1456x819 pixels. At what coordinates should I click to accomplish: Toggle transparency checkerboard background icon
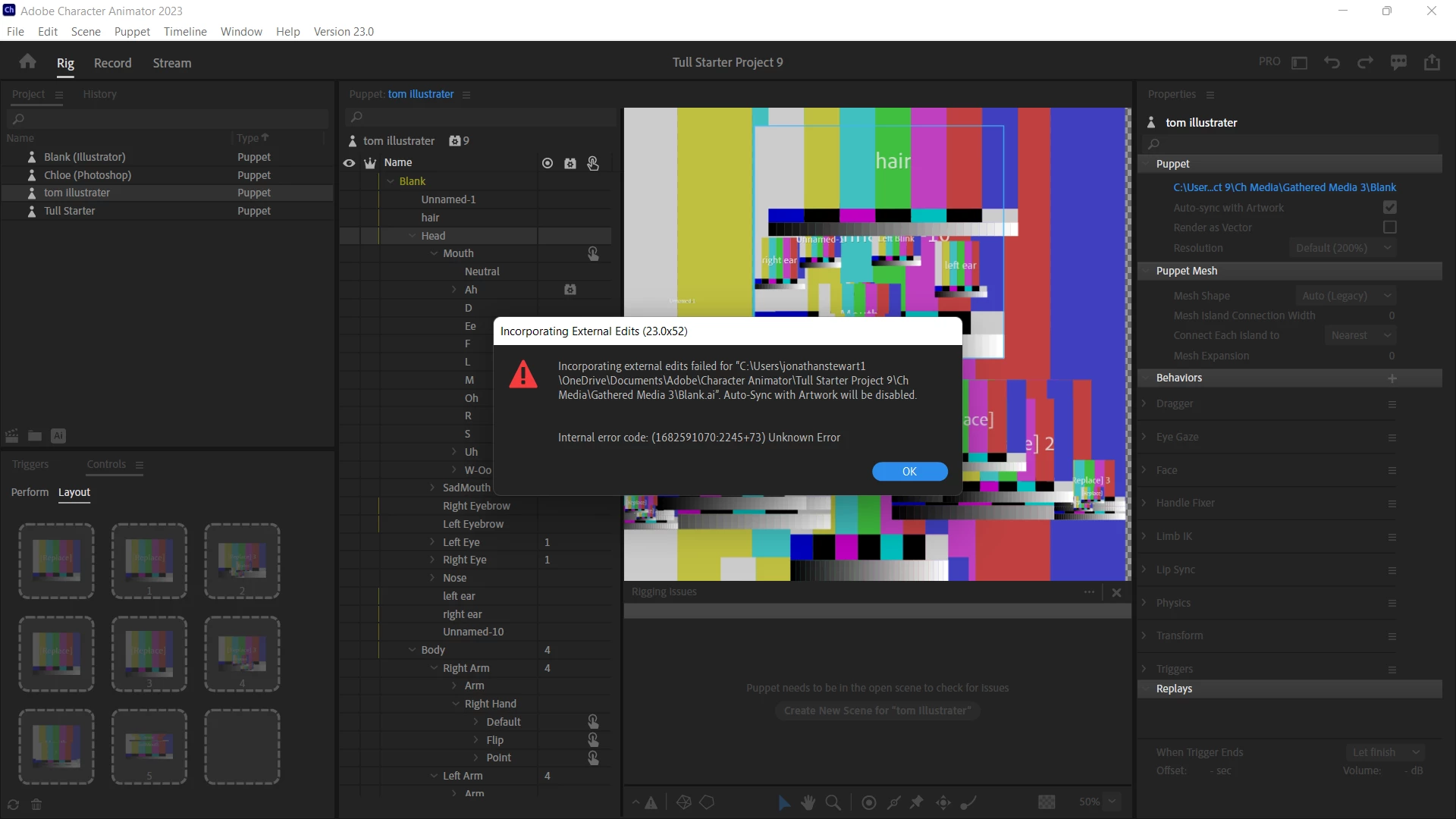pyautogui.click(x=1046, y=802)
